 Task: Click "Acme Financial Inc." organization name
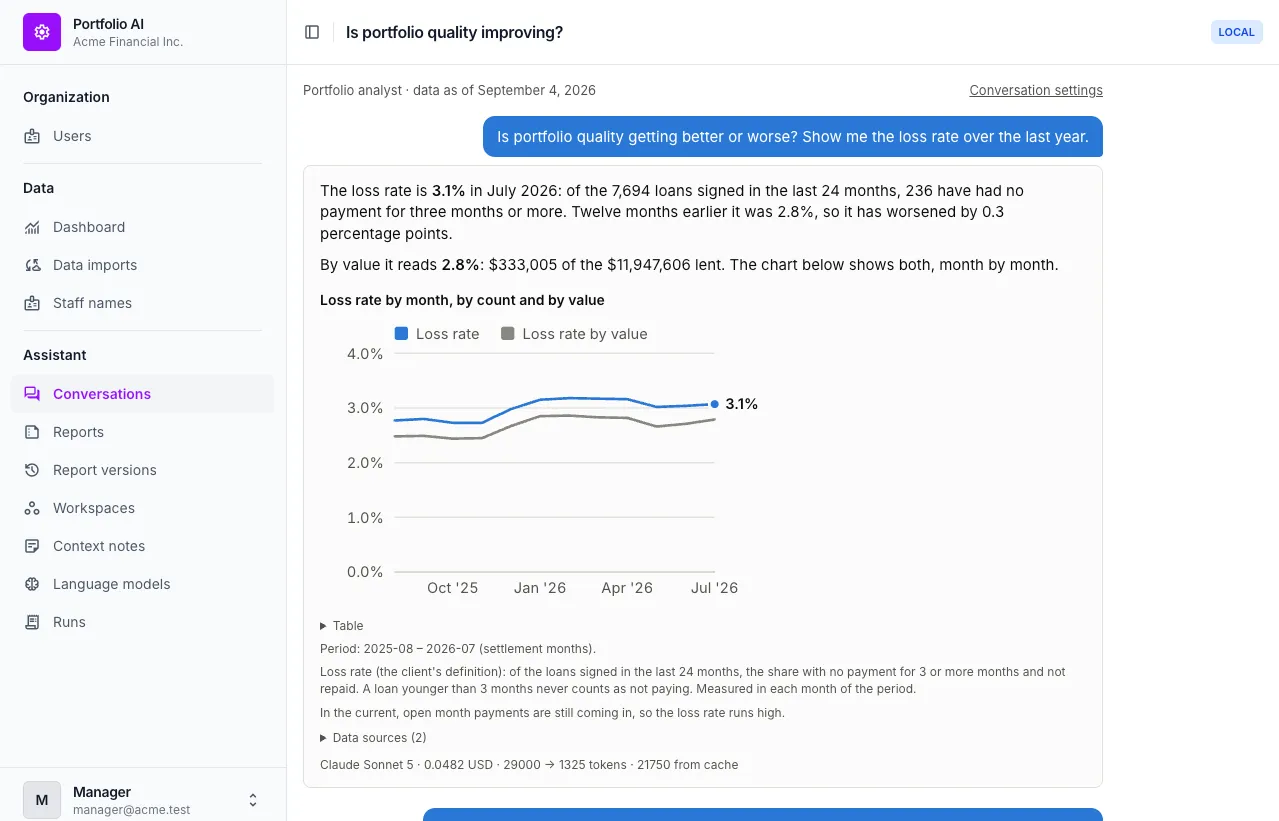(128, 42)
